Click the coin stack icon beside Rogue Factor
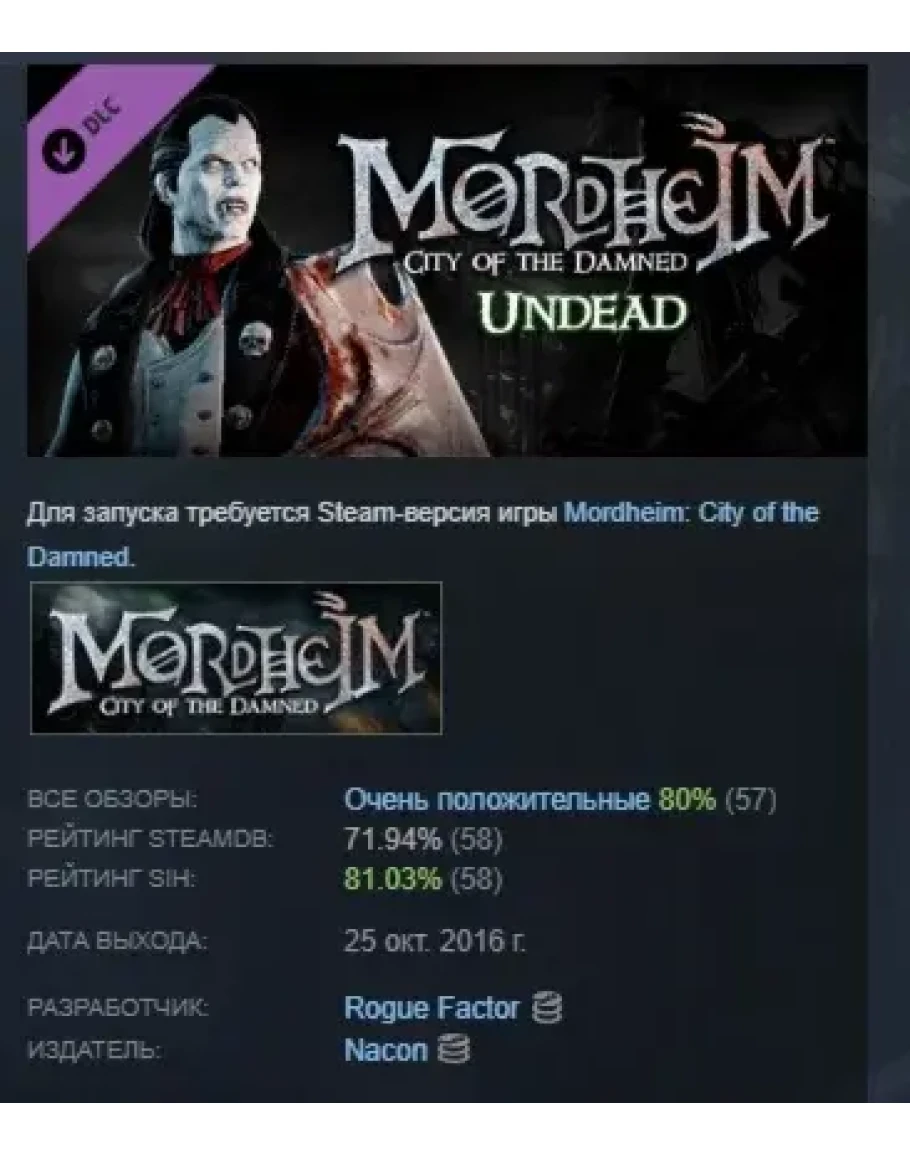The height and width of the screenshot is (1155, 910). coord(547,1008)
